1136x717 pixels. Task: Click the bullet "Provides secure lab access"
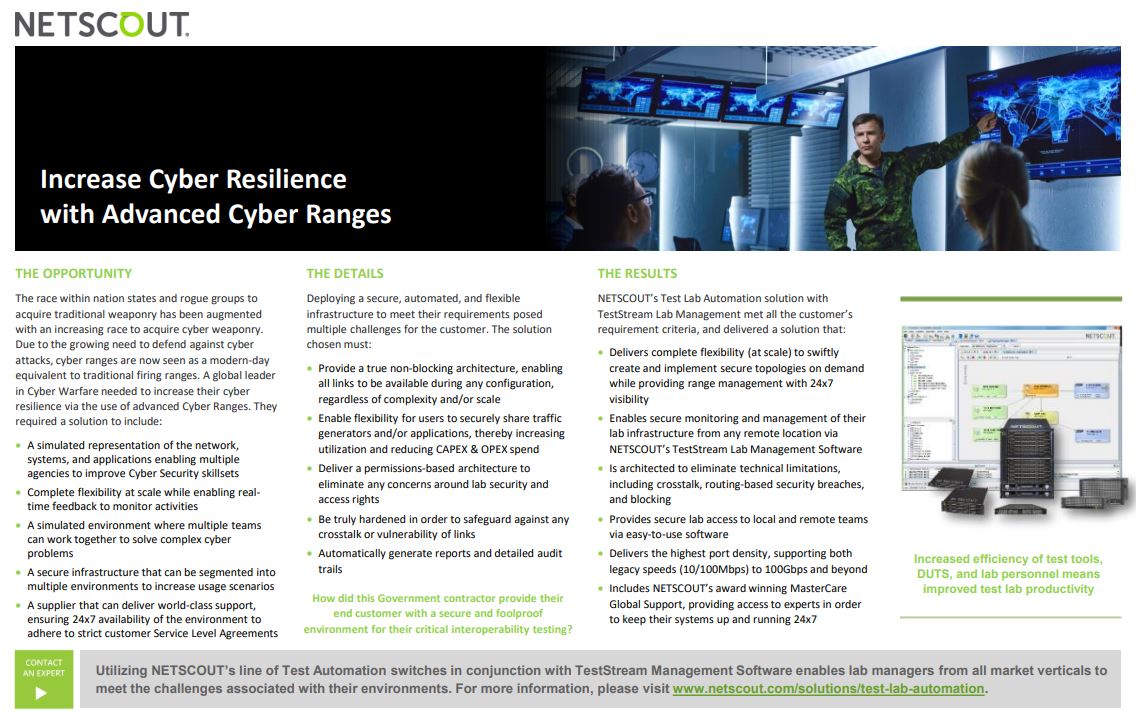pyautogui.click(x=738, y=527)
